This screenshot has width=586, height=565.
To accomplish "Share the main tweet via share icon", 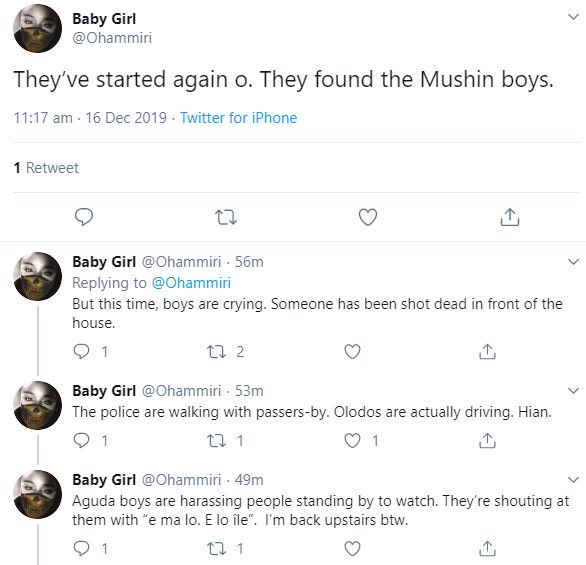I will (x=510, y=217).
